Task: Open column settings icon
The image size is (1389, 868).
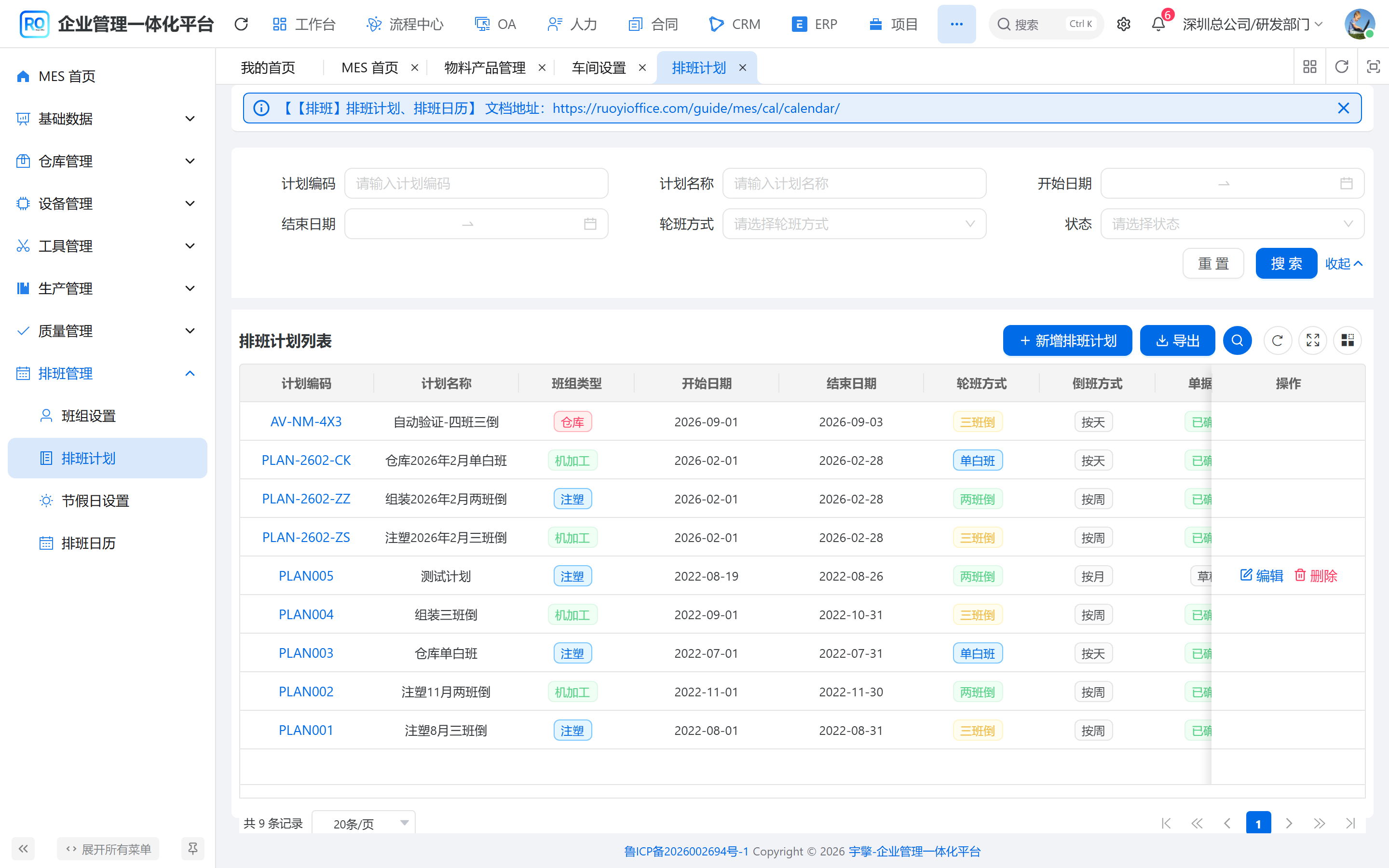Action: 1348,340
